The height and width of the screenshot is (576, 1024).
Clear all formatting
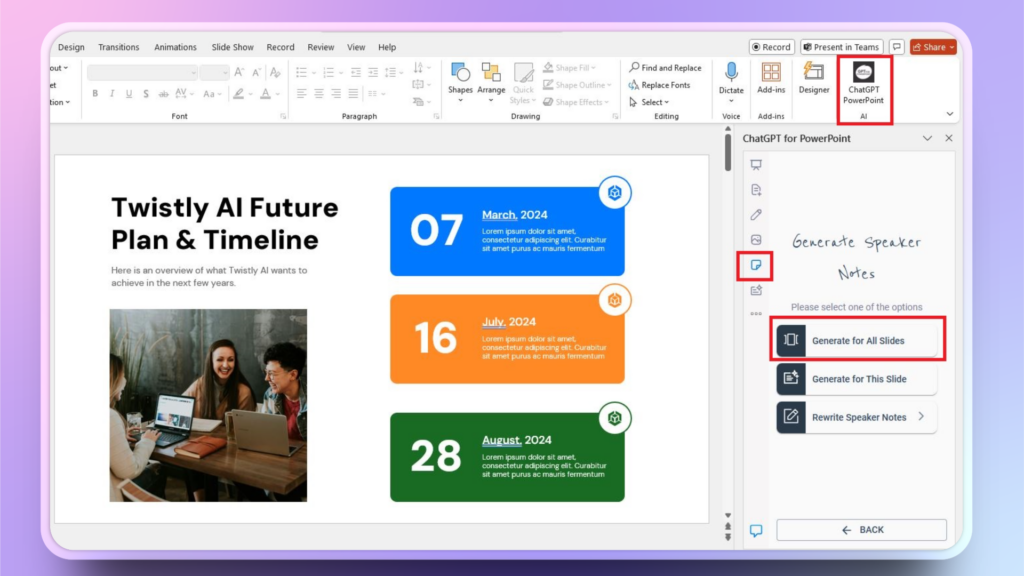tap(275, 72)
